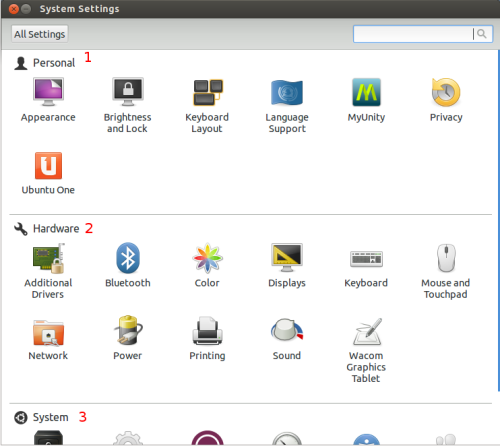Click the Personal section heading
The height and width of the screenshot is (446, 500).
click(54, 63)
